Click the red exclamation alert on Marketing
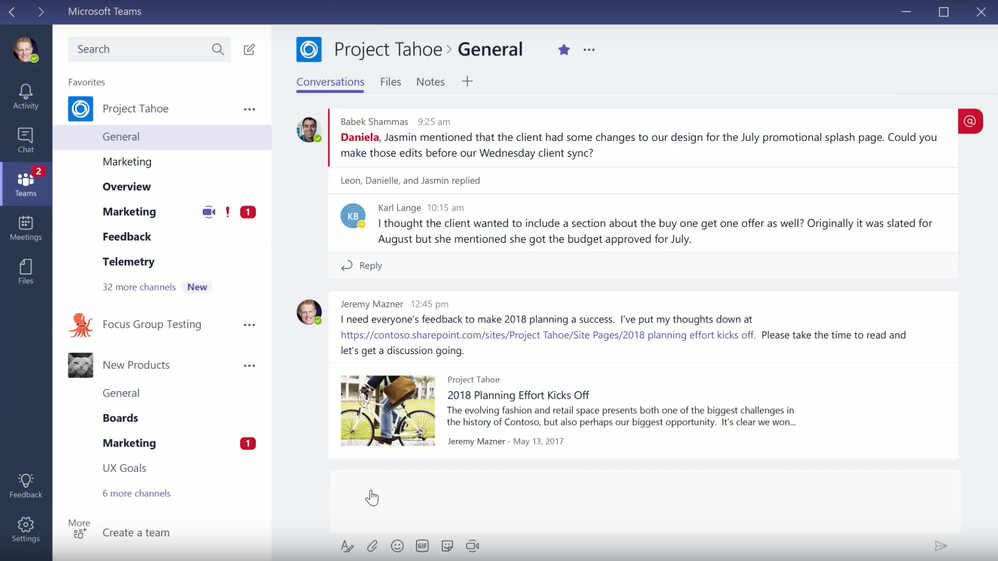This screenshot has height=561, width=998. (x=228, y=212)
